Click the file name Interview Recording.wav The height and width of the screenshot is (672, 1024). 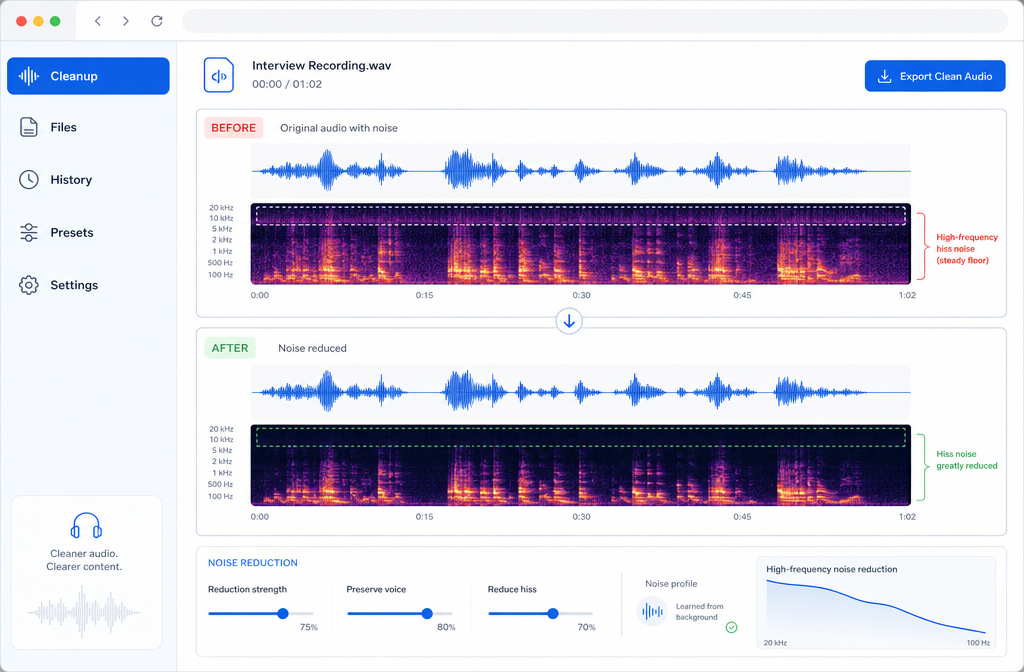(x=321, y=65)
